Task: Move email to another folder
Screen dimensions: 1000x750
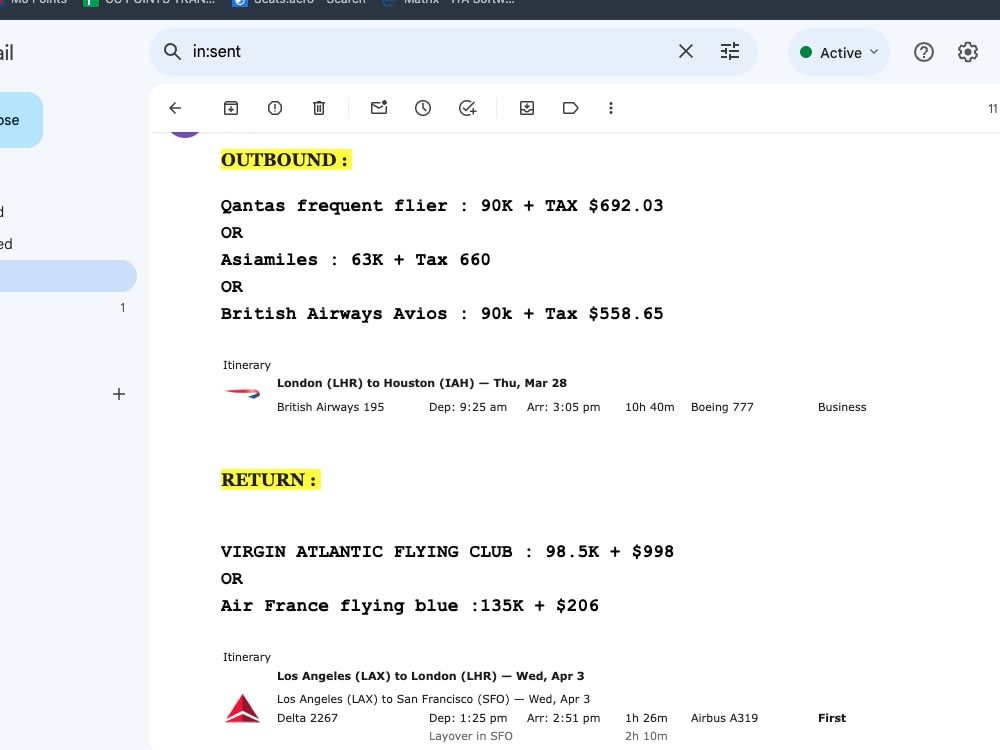Action: tap(527, 108)
